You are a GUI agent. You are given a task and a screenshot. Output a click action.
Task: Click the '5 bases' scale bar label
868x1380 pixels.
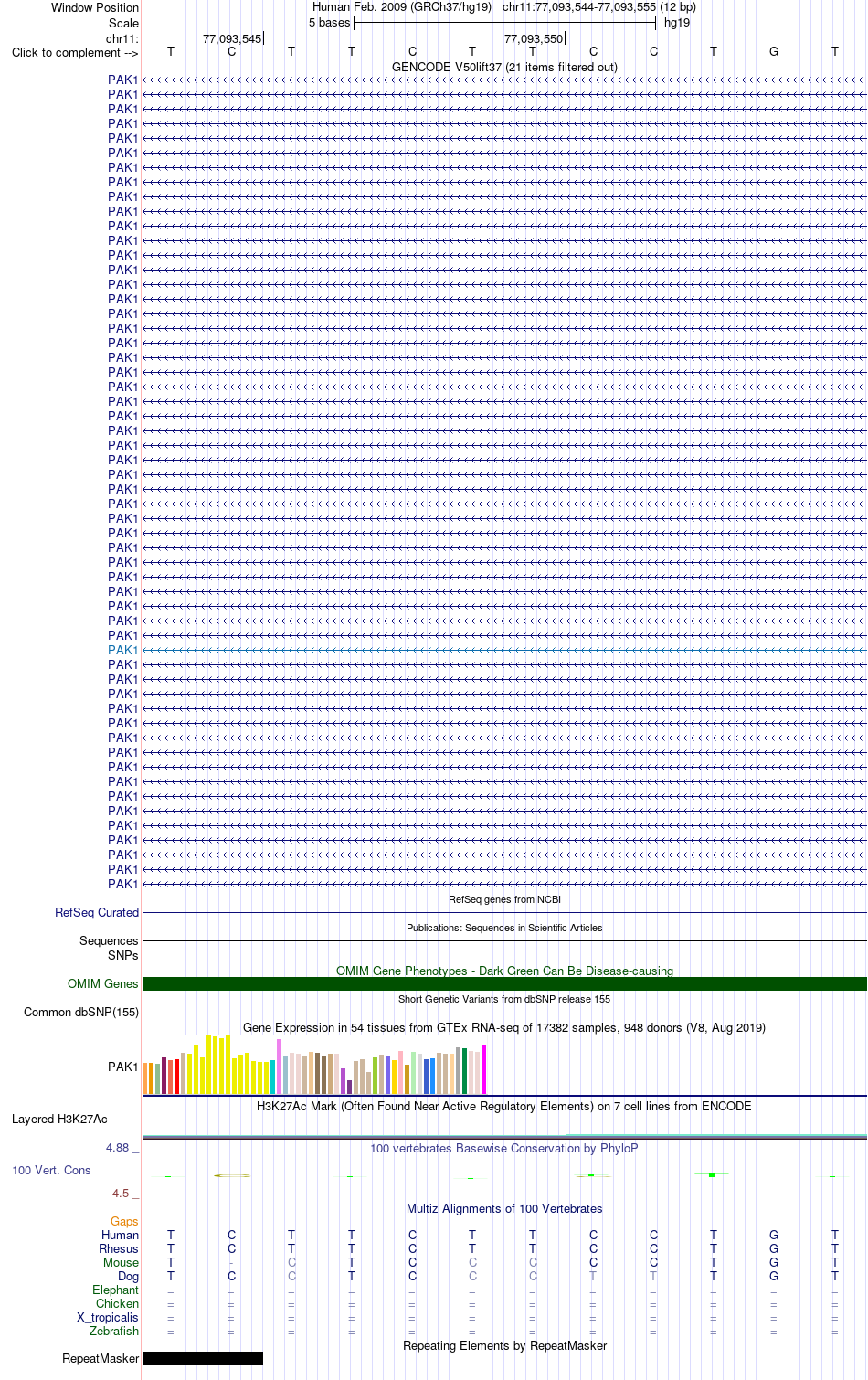click(x=329, y=22)
